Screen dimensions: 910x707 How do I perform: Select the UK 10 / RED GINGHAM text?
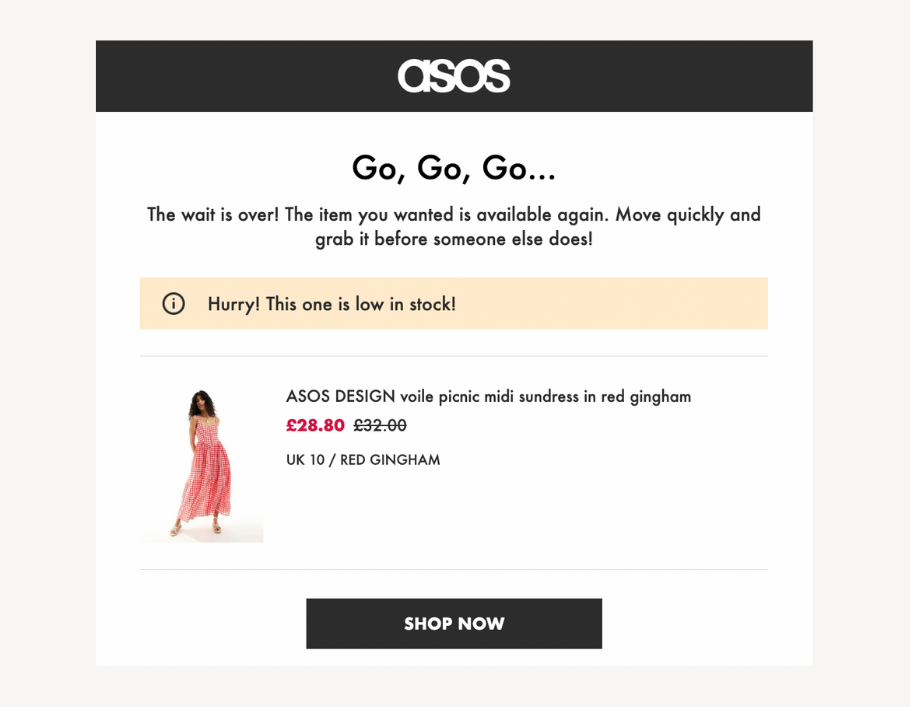tap(363, 460)
